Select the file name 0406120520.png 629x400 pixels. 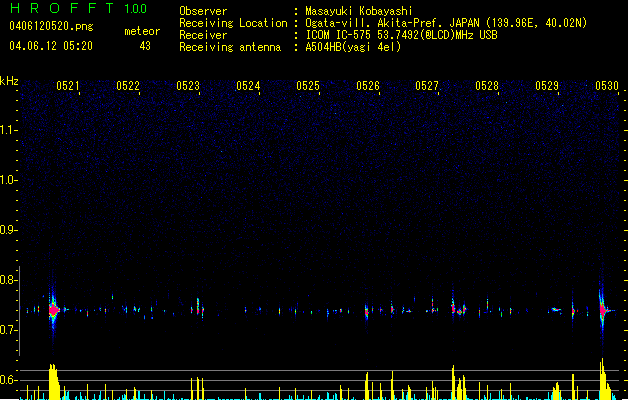(51, 26)
